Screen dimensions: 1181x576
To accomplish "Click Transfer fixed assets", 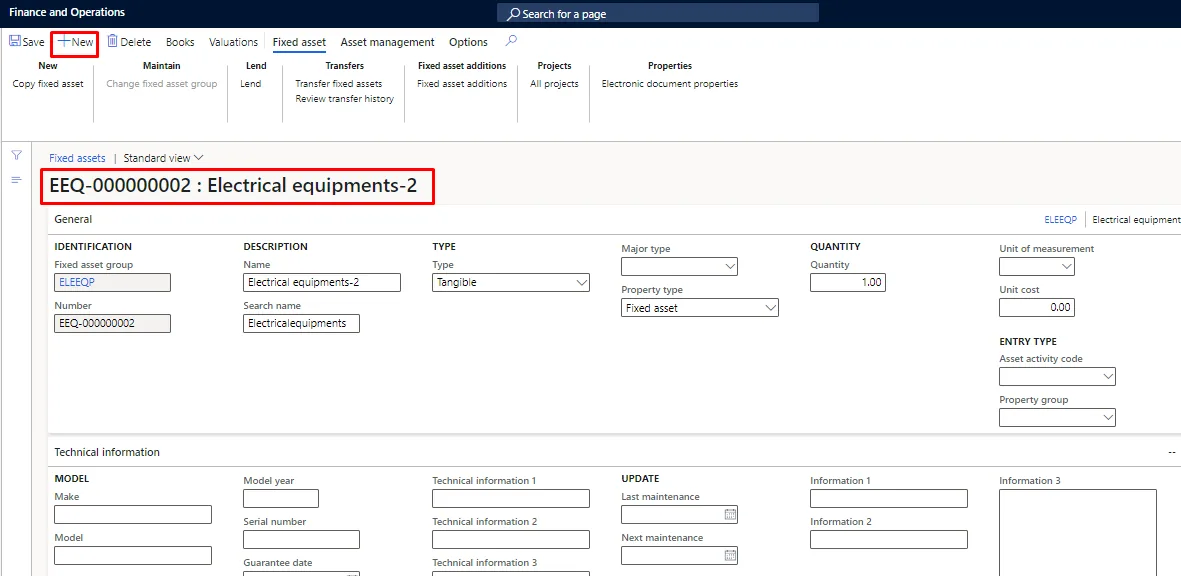I will [x=339, y=84].
